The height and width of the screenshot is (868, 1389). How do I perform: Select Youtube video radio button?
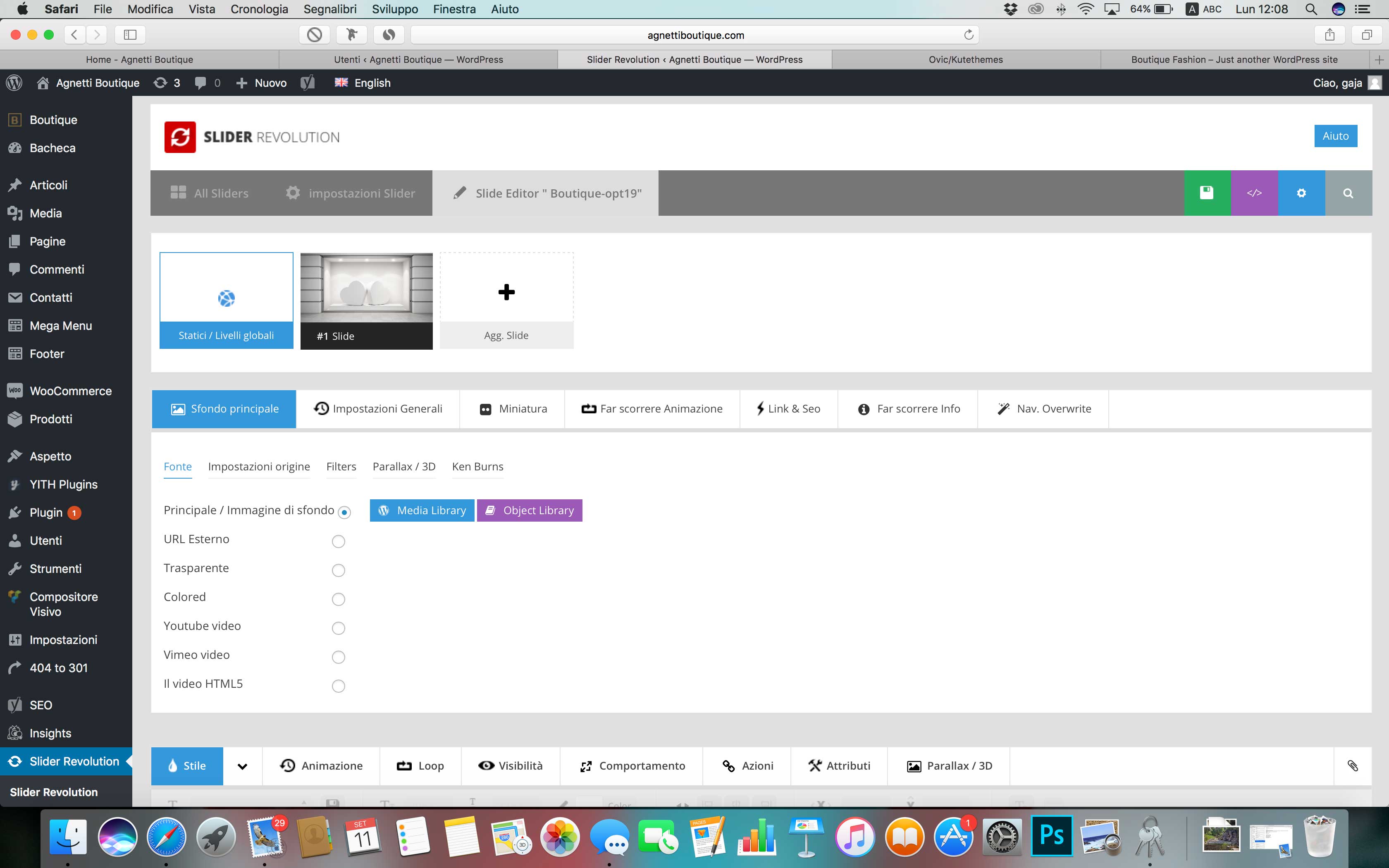tap(339, 628)
